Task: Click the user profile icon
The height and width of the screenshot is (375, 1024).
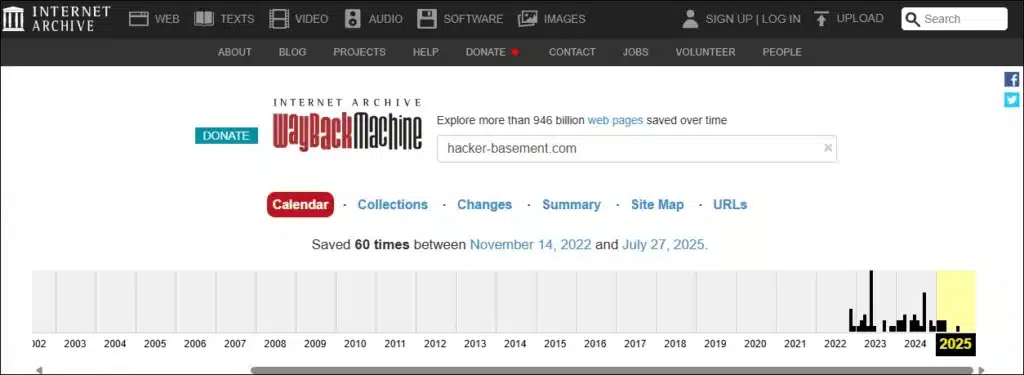Action: pyautogui.click(x=690, y=18)
